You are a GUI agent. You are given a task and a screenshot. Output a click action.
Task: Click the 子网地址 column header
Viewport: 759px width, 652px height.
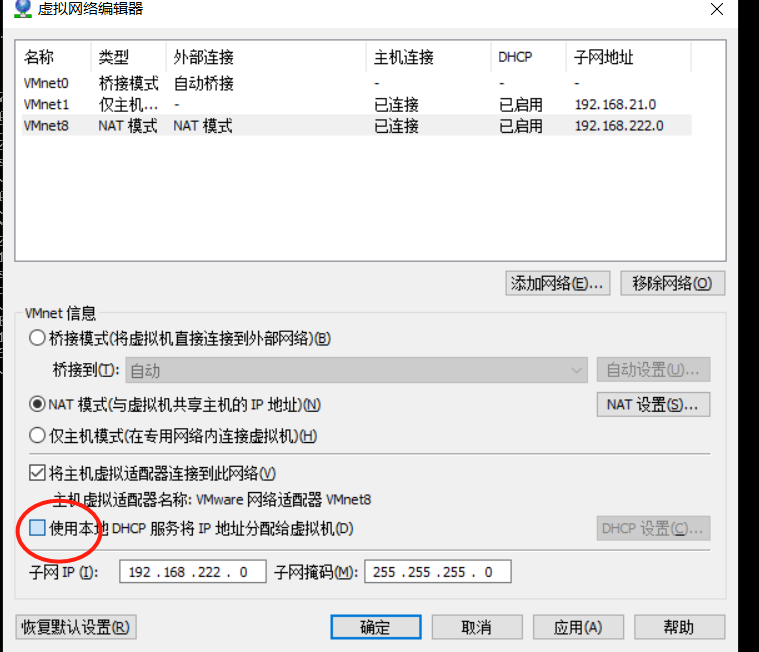click(629, 57)
